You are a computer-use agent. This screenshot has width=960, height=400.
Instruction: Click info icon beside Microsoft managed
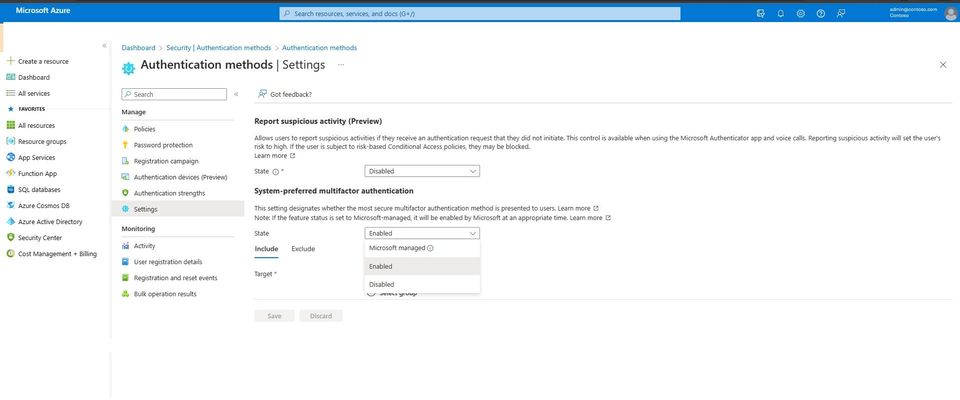tap(430, 249)
